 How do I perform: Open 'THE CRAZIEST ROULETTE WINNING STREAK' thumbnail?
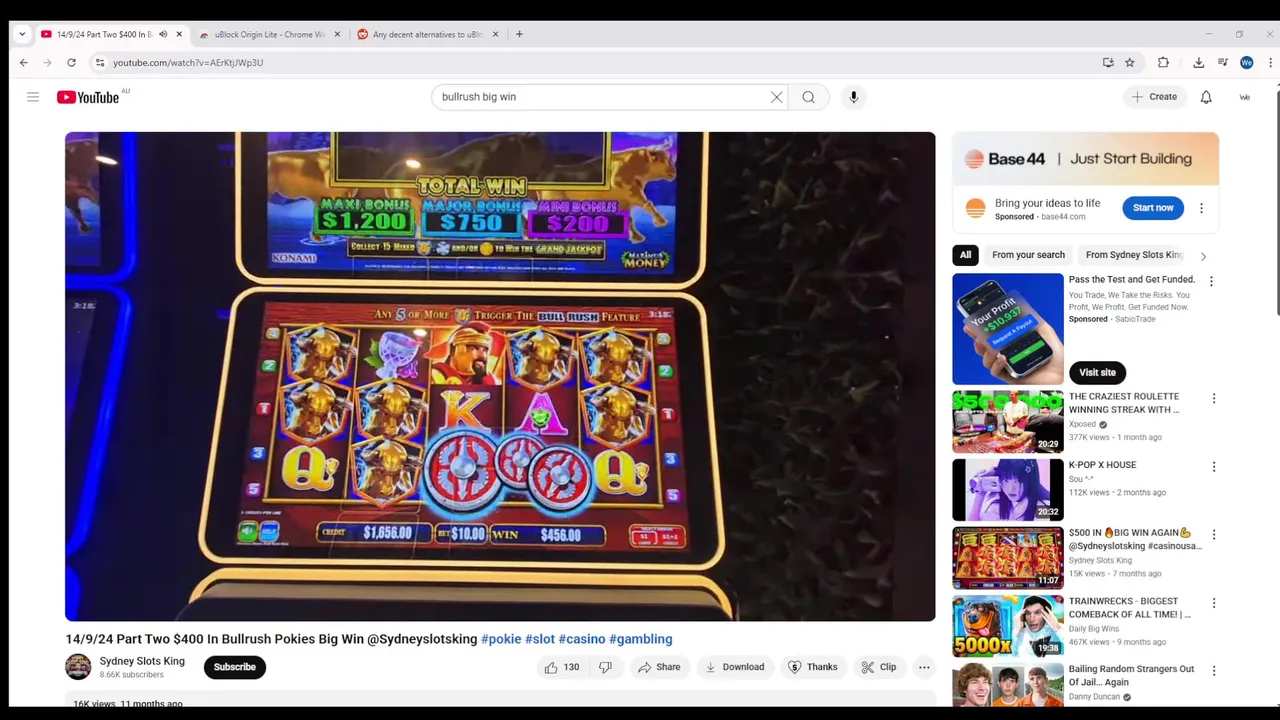click(1008, 422)
